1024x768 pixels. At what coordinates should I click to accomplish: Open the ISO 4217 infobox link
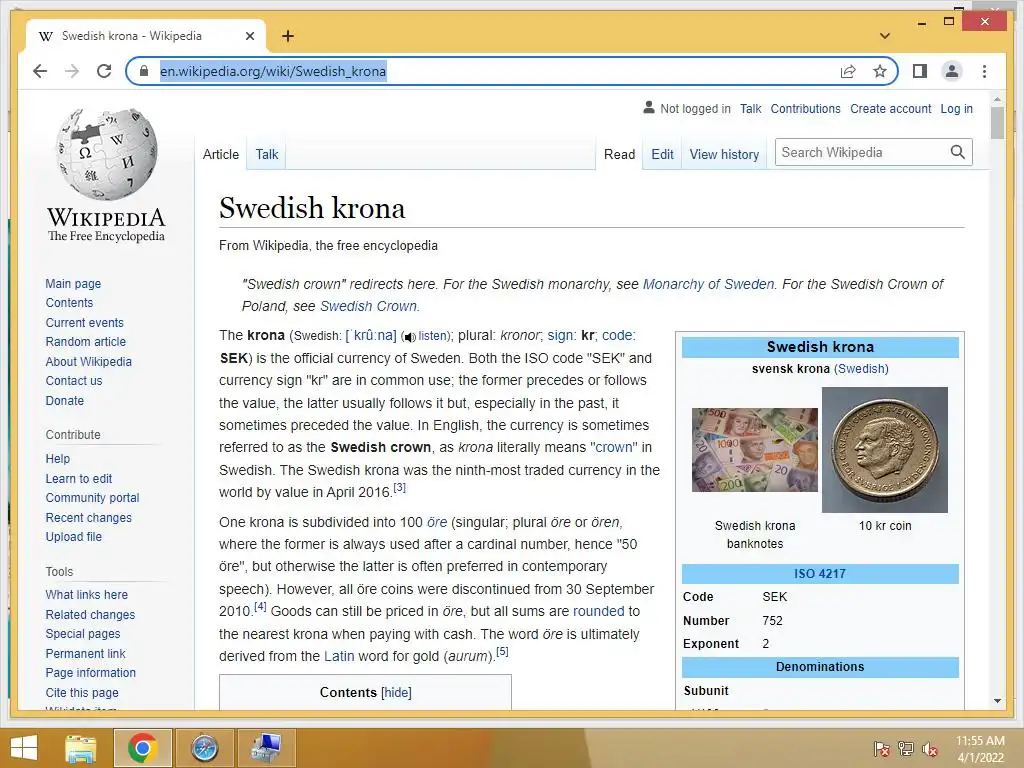820,573
